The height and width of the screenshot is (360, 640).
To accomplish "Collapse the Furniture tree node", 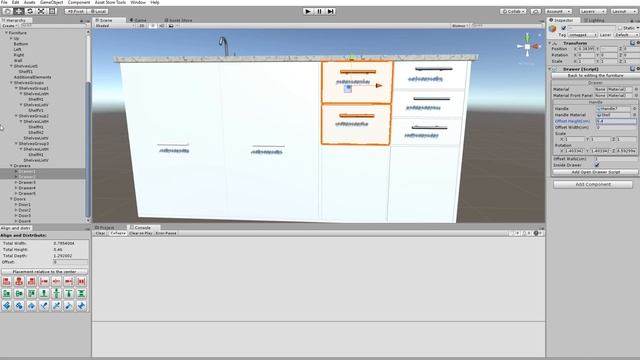I will 7,33.
